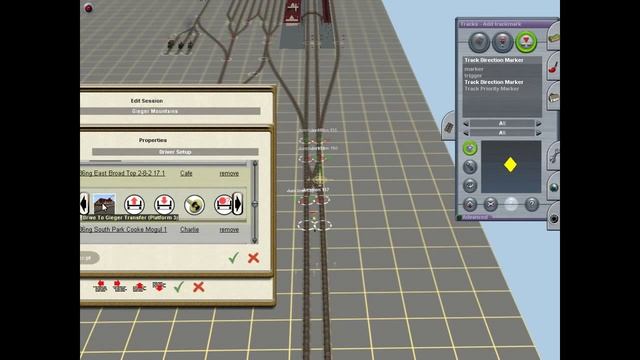The width and height of the screenshot is (640, 360).
Task: Open the Objects tab on right edge
Action: point(553,97)
